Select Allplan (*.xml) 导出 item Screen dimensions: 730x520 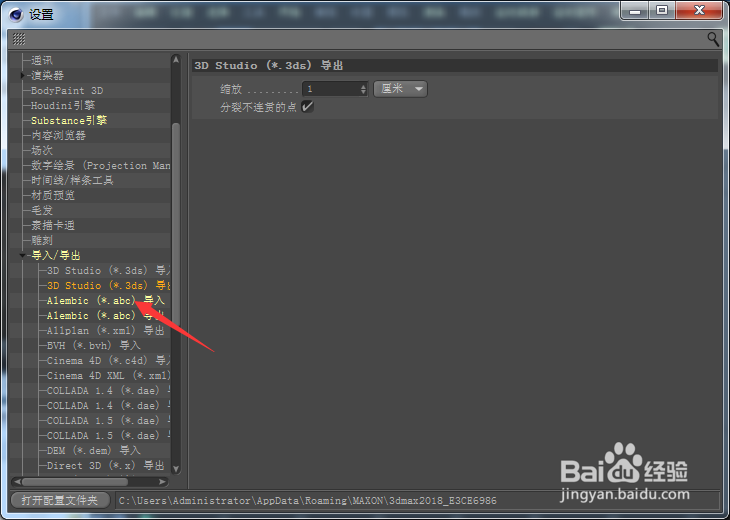[x=105, y=331]
